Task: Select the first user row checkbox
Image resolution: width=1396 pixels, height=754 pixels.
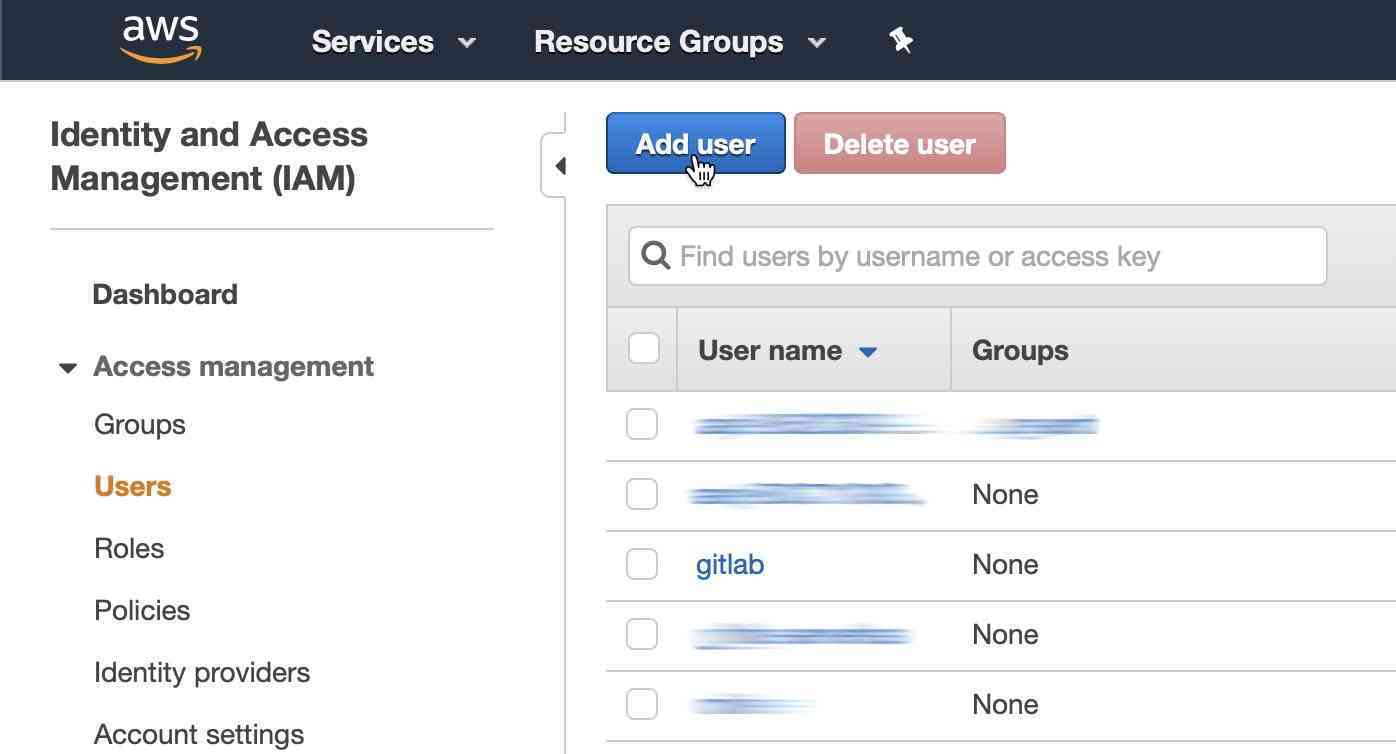Action: click(x=642, y=424)
